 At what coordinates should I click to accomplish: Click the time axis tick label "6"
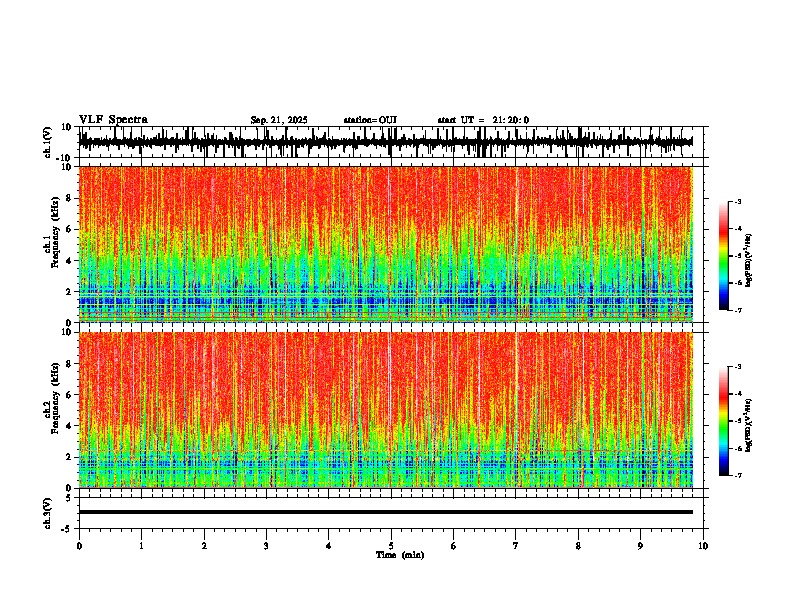(x=453, y=546)
